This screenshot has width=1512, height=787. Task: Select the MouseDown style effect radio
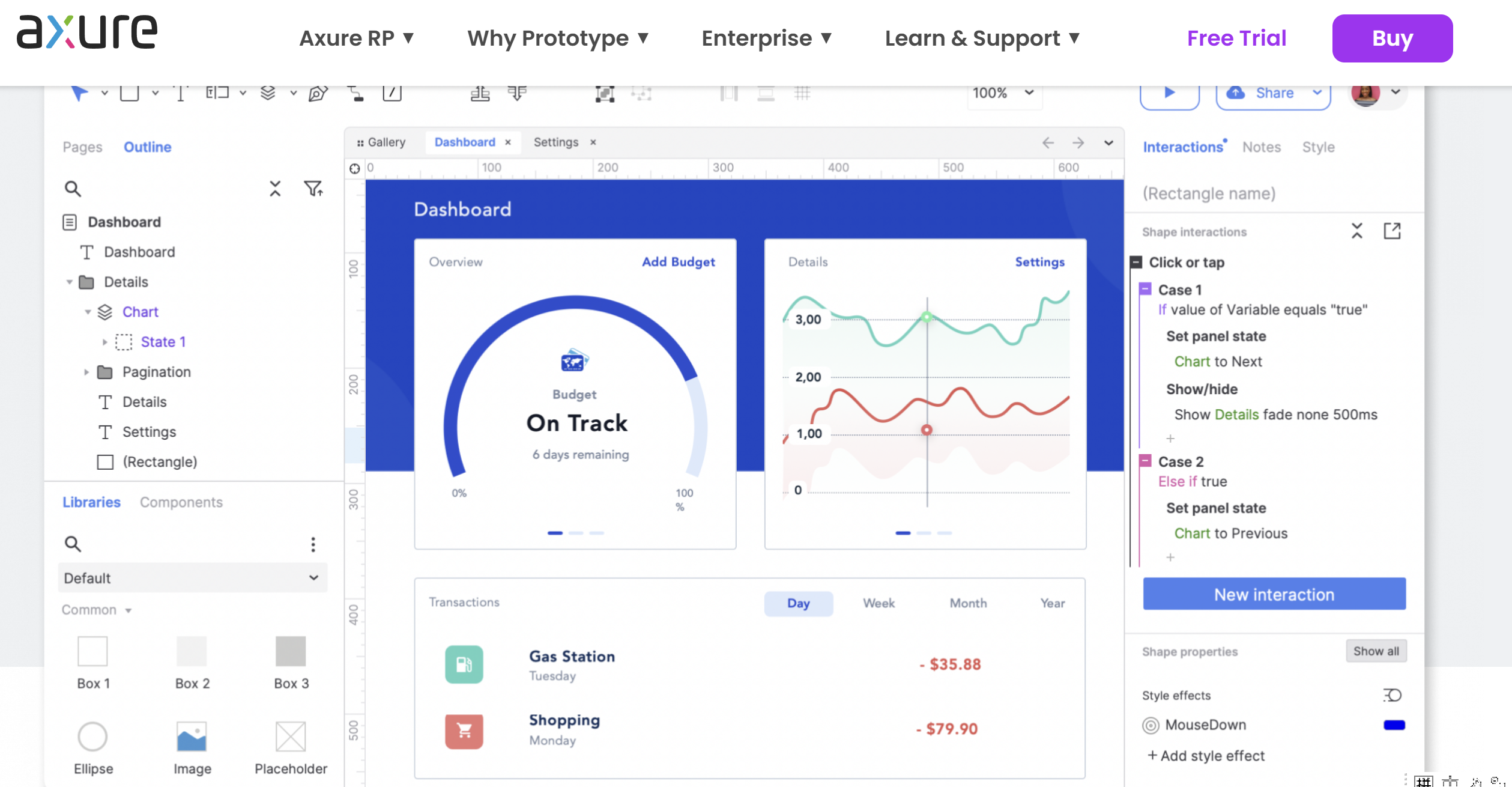[x=1150, y=725]
